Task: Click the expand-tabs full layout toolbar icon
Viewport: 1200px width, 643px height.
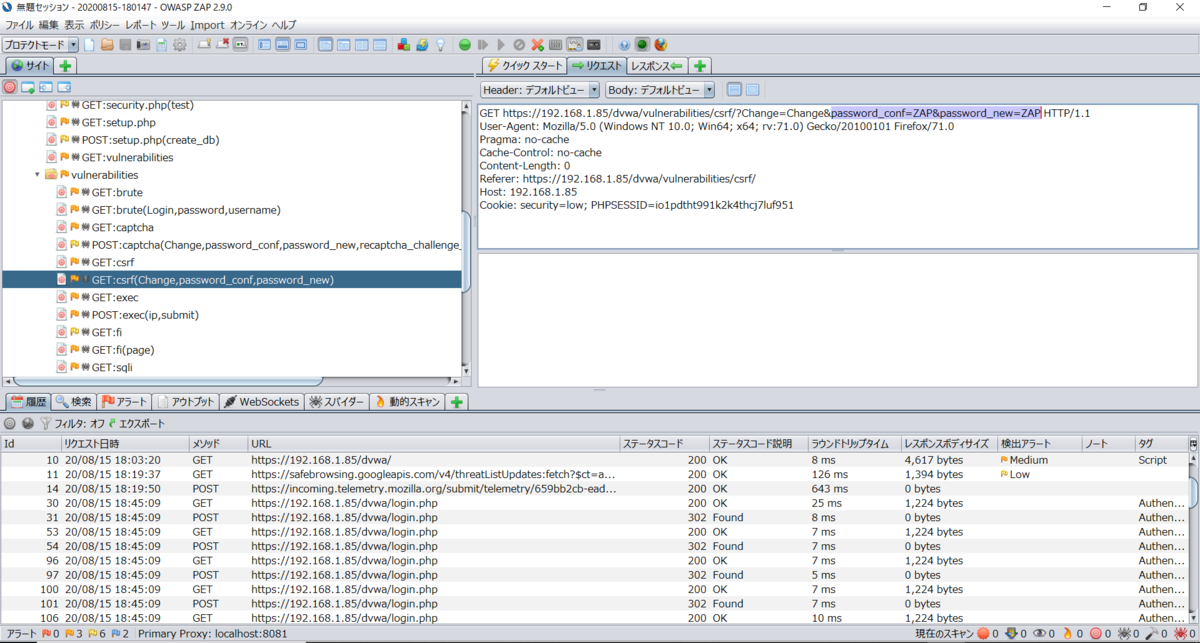Action: [x=302, y=45]
